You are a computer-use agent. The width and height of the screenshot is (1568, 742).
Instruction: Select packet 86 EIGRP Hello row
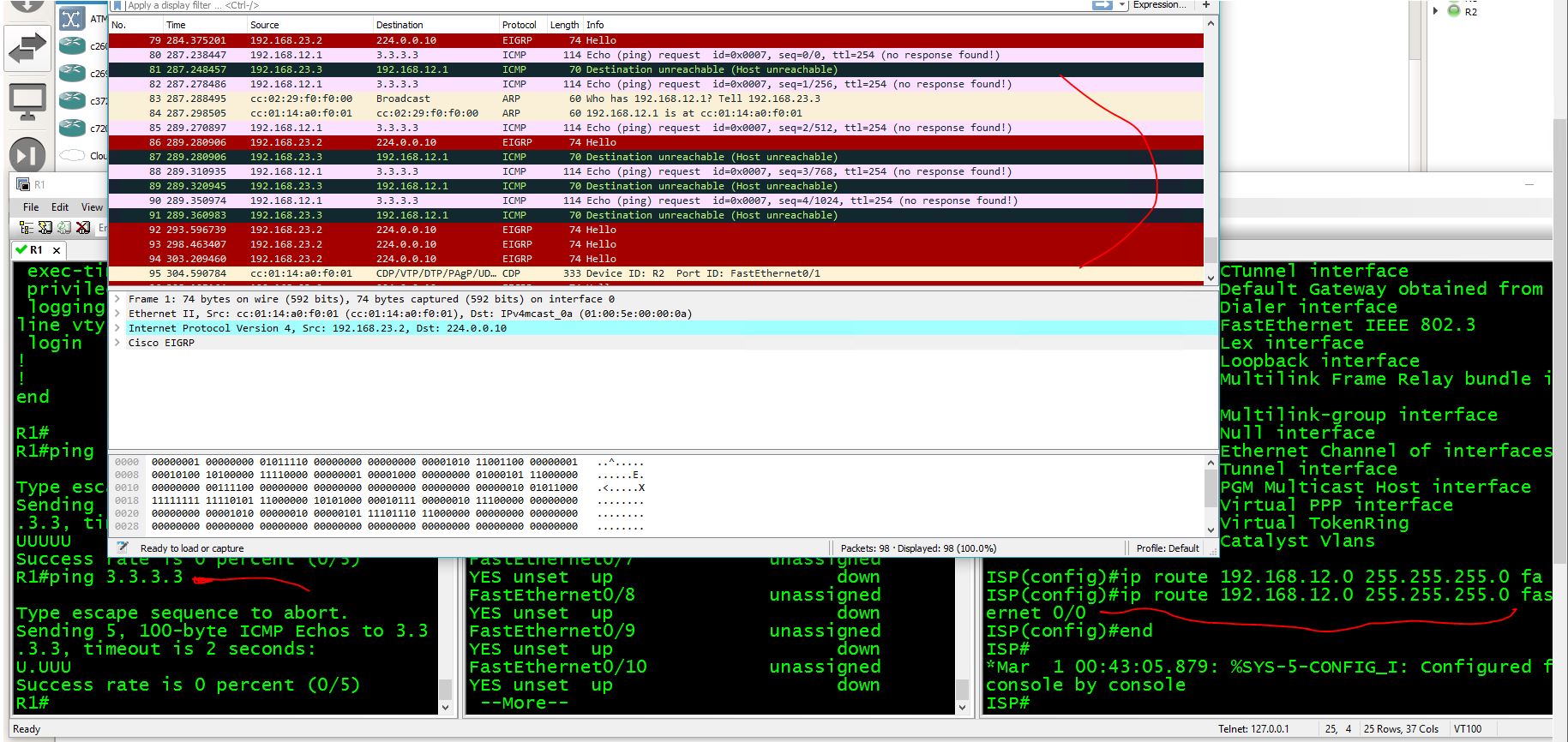[656, 142]
